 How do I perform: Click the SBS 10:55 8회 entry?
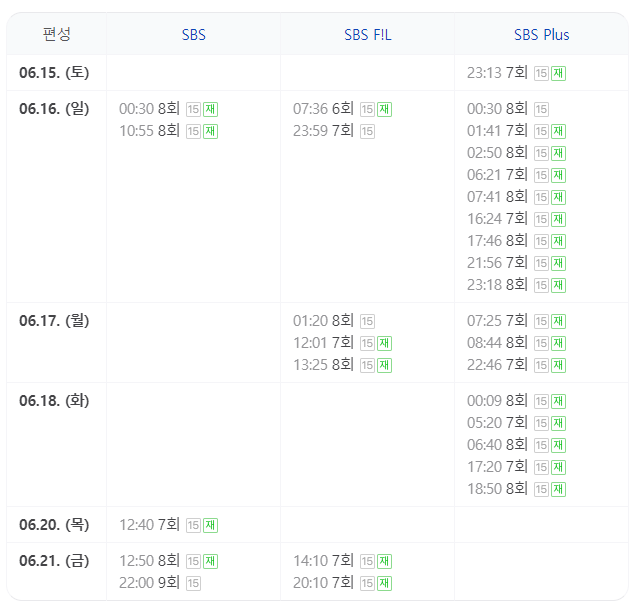(x=149, y=131)
